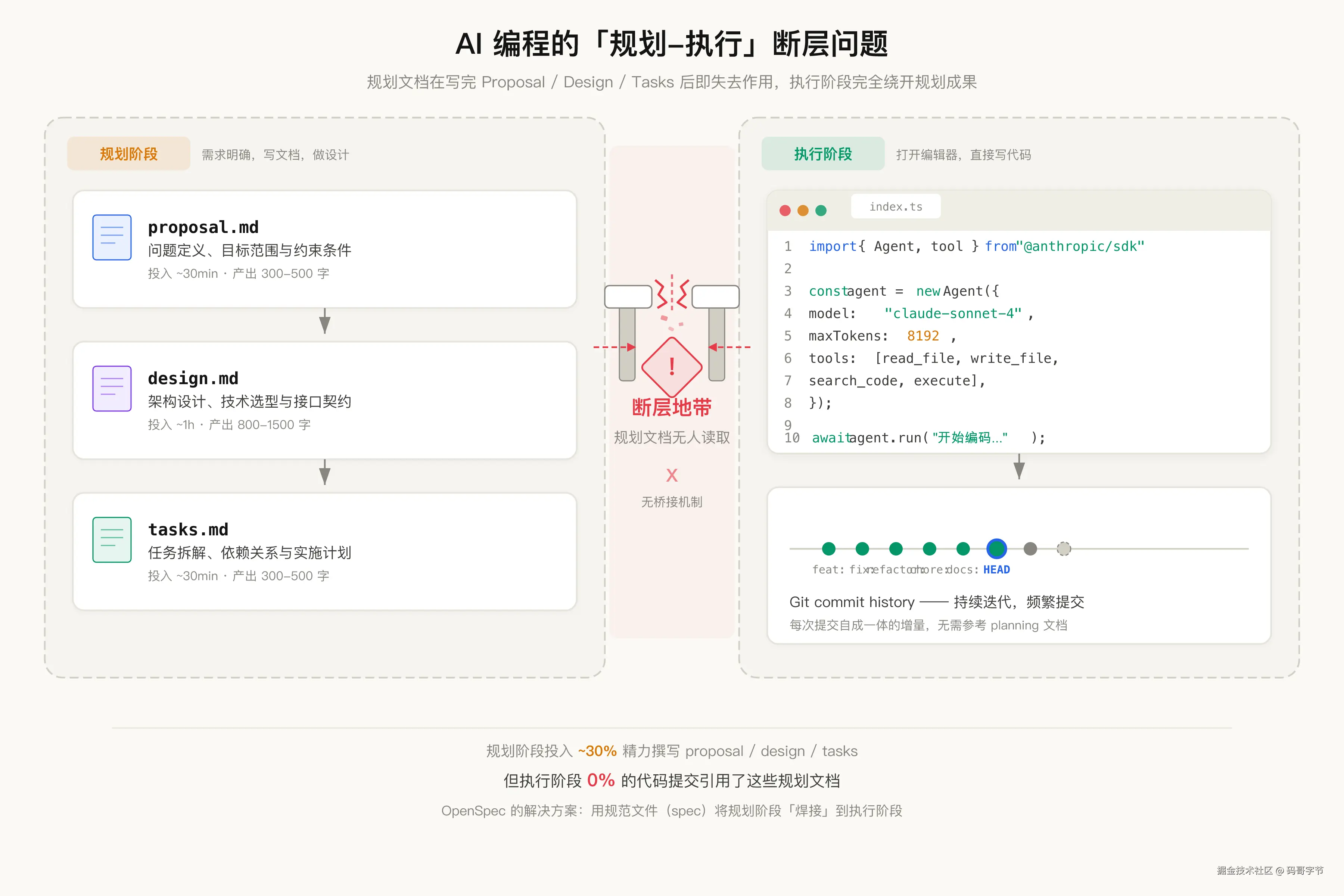Click the "claude-sonnet-4" model string
This screenshot has width=1344, height=896.
pos(953,313)
